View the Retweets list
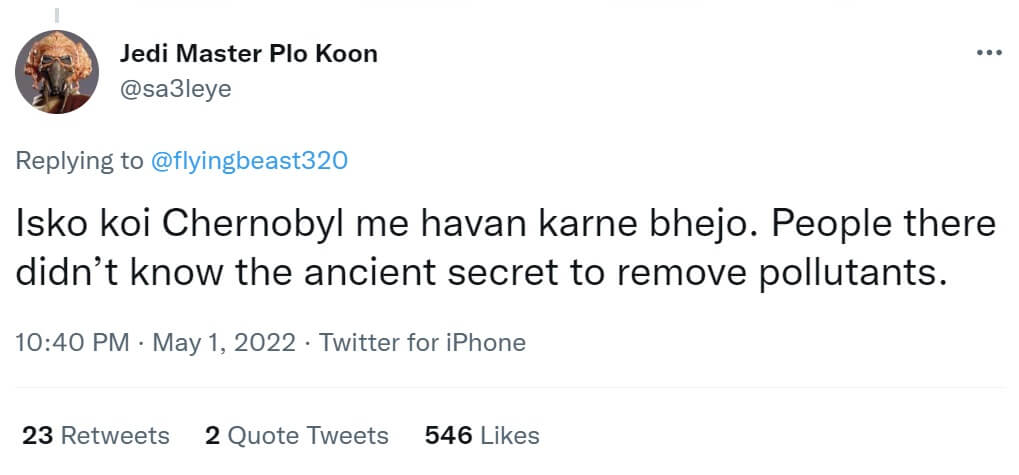The image size is (1019, 475). coord(115,435)
